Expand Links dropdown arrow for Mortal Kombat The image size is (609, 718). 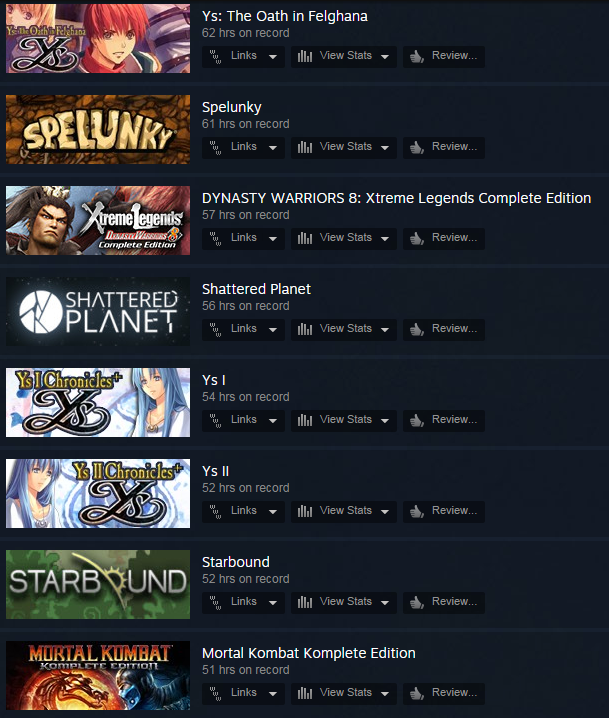click(x=273, y=694)
